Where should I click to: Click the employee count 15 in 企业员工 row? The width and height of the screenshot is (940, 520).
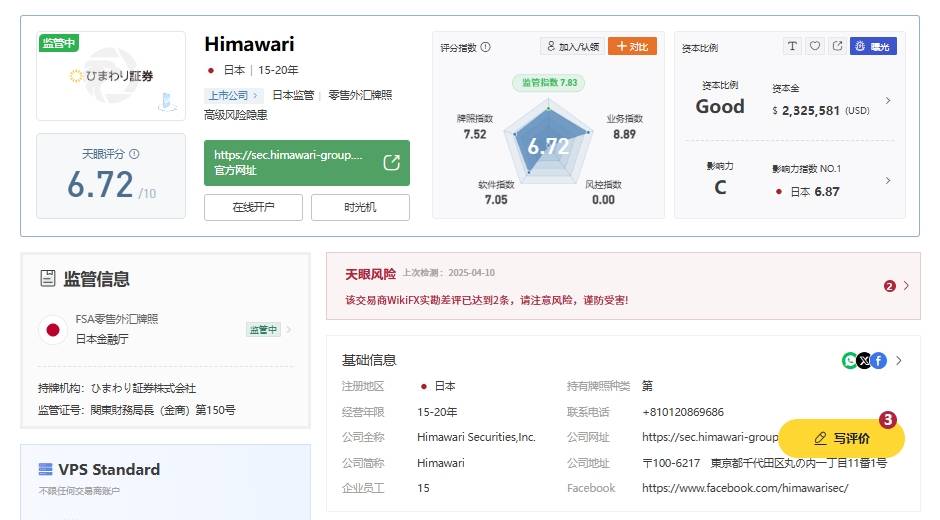coord(423,488)
